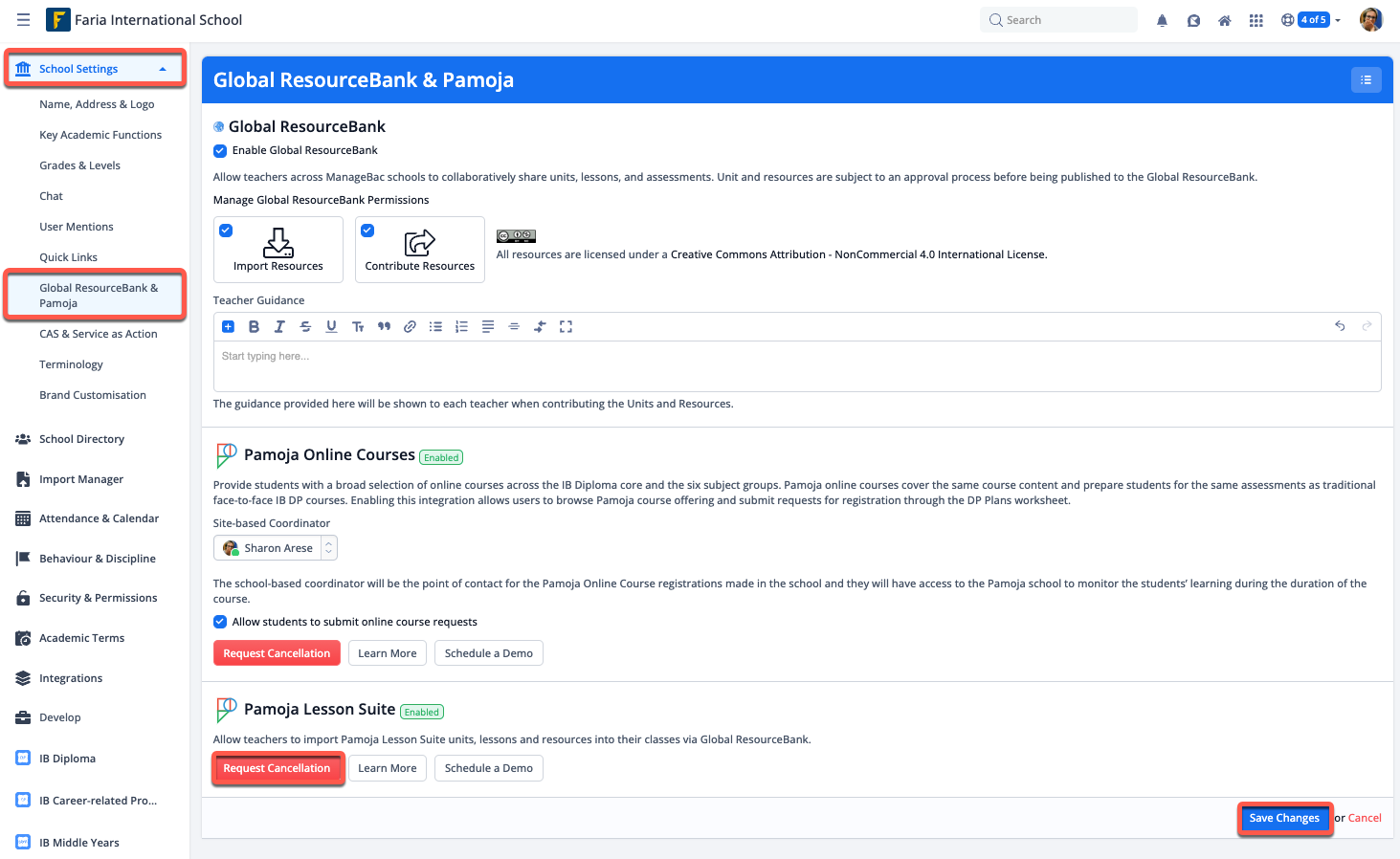Create a numbered list in editor
1400x859 pixels.
[x=461, y=326]
